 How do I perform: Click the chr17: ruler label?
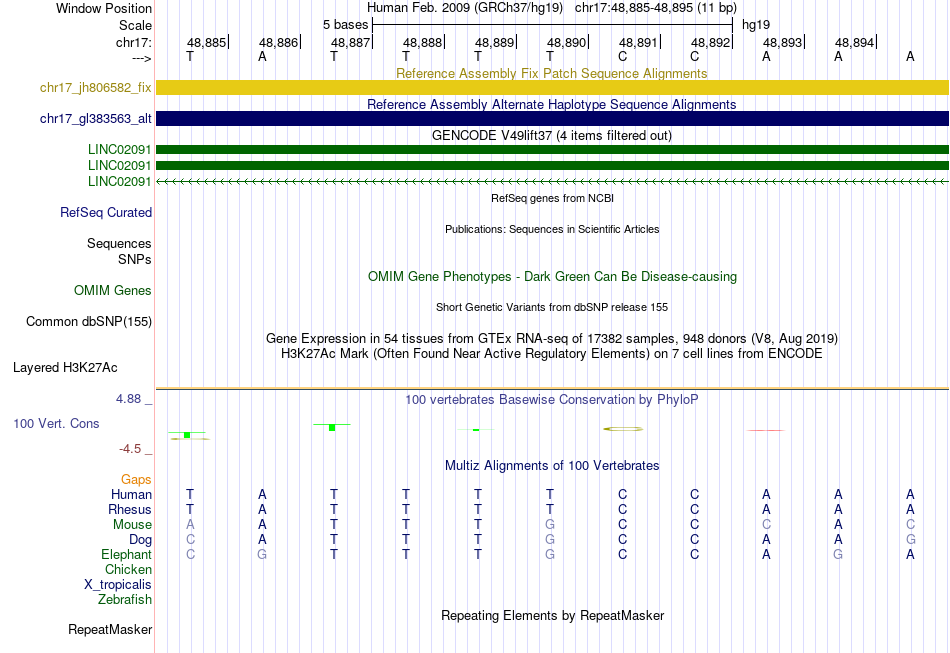coord(134,42)
